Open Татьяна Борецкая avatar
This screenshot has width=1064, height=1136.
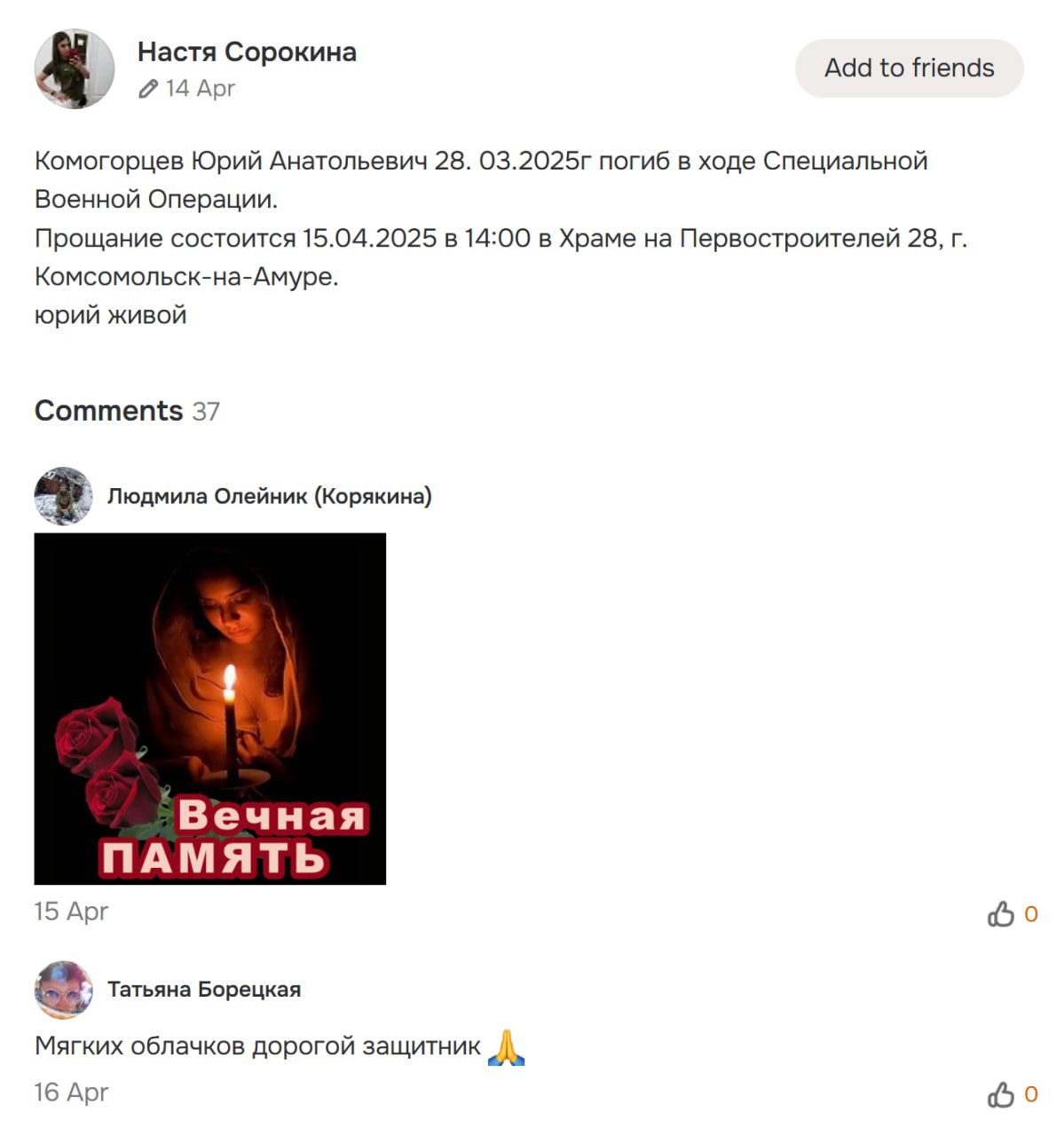pyautogui.click(x=63, y=990)
